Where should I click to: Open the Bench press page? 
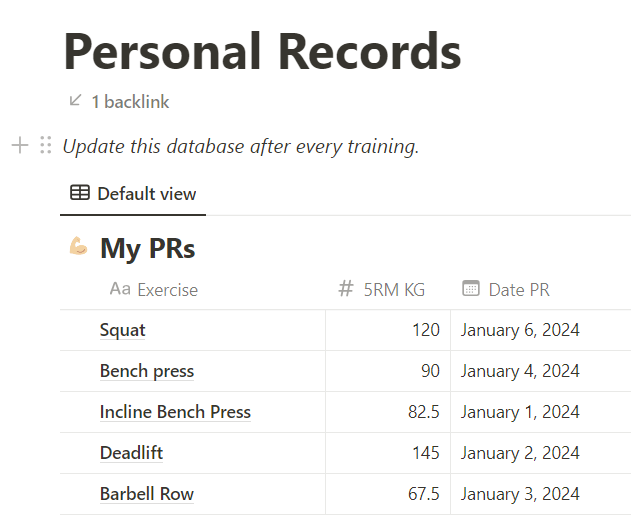[146, 371]
